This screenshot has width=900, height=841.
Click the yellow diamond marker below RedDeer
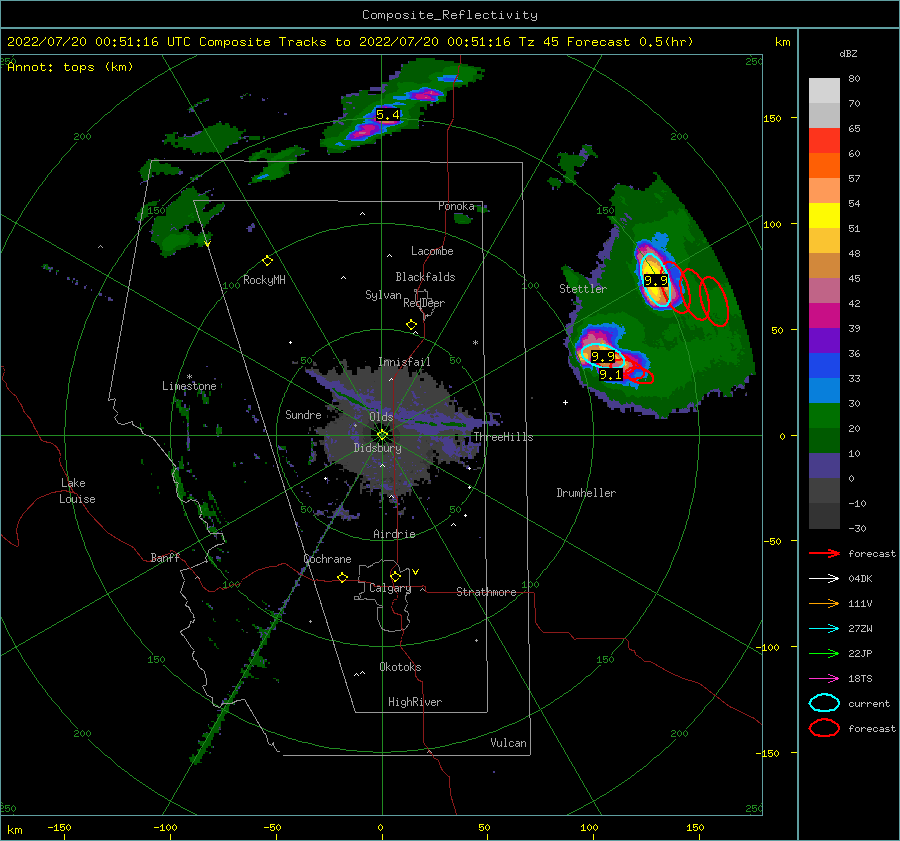pos(411,325)
